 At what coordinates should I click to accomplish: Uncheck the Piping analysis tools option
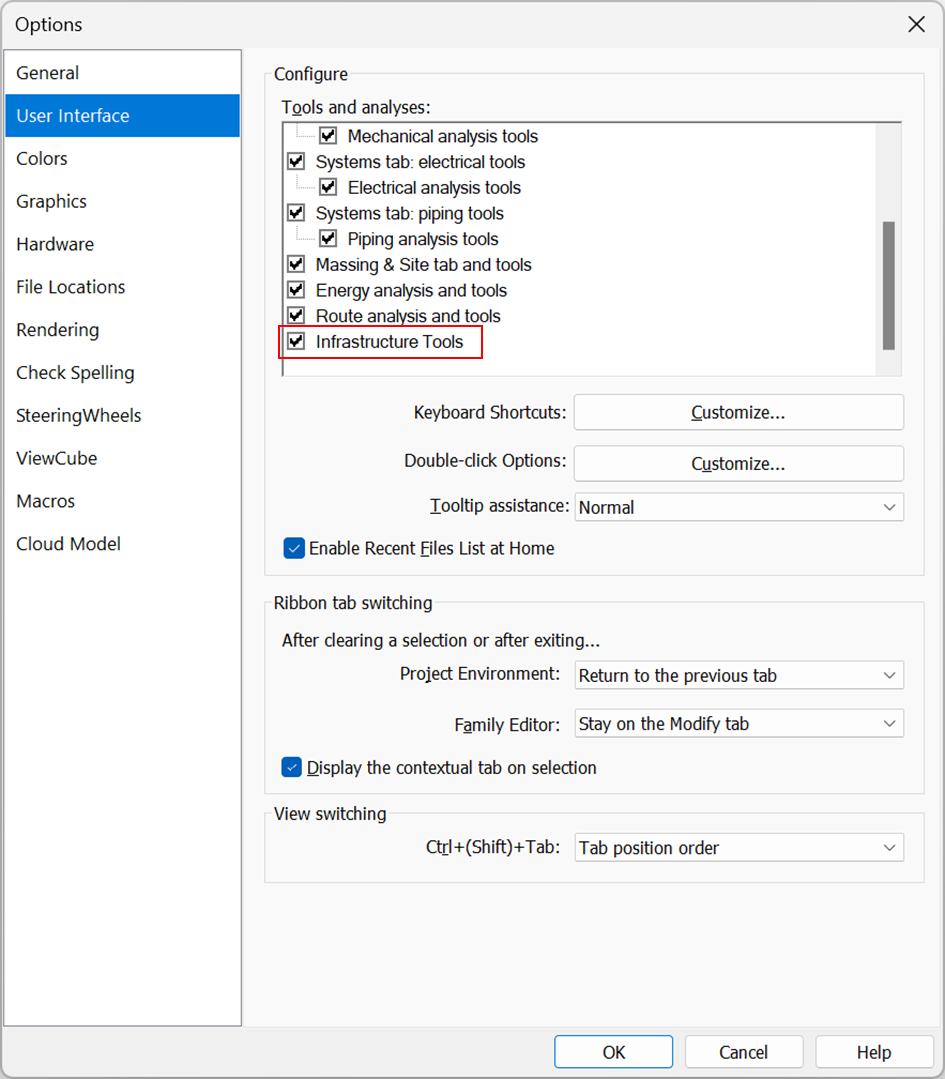pos(327,238)
